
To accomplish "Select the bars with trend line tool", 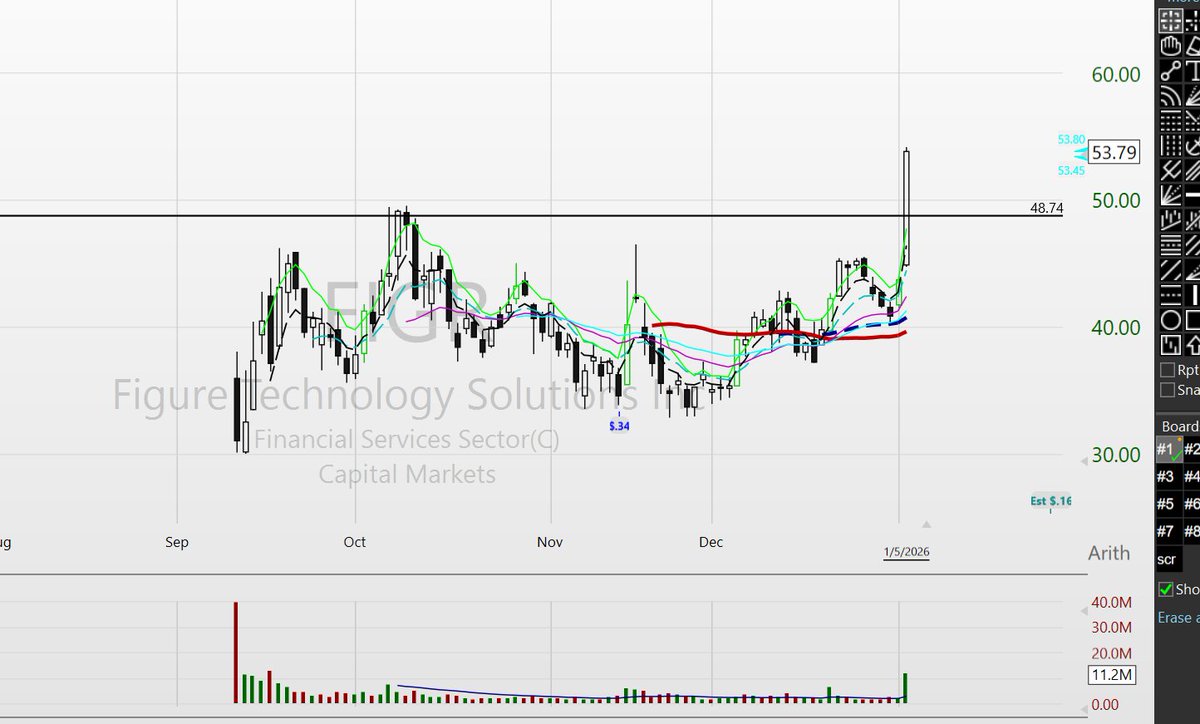I will click(1170, 220).
